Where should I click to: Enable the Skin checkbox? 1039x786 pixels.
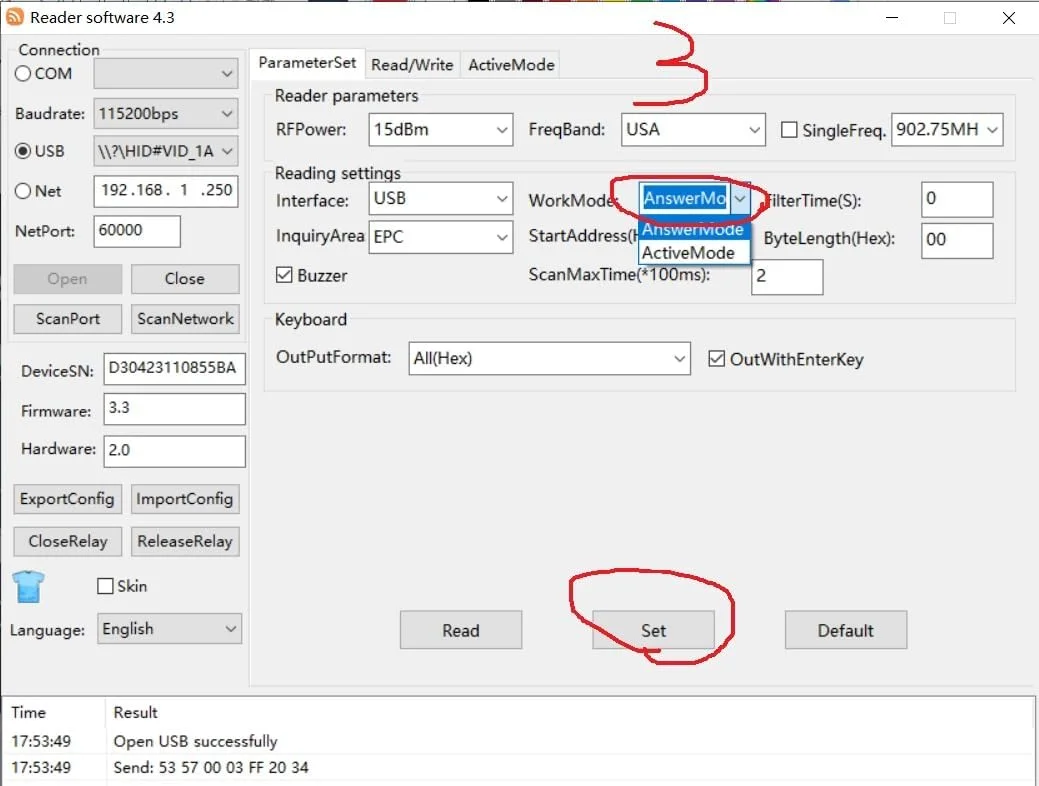(105, 586)
